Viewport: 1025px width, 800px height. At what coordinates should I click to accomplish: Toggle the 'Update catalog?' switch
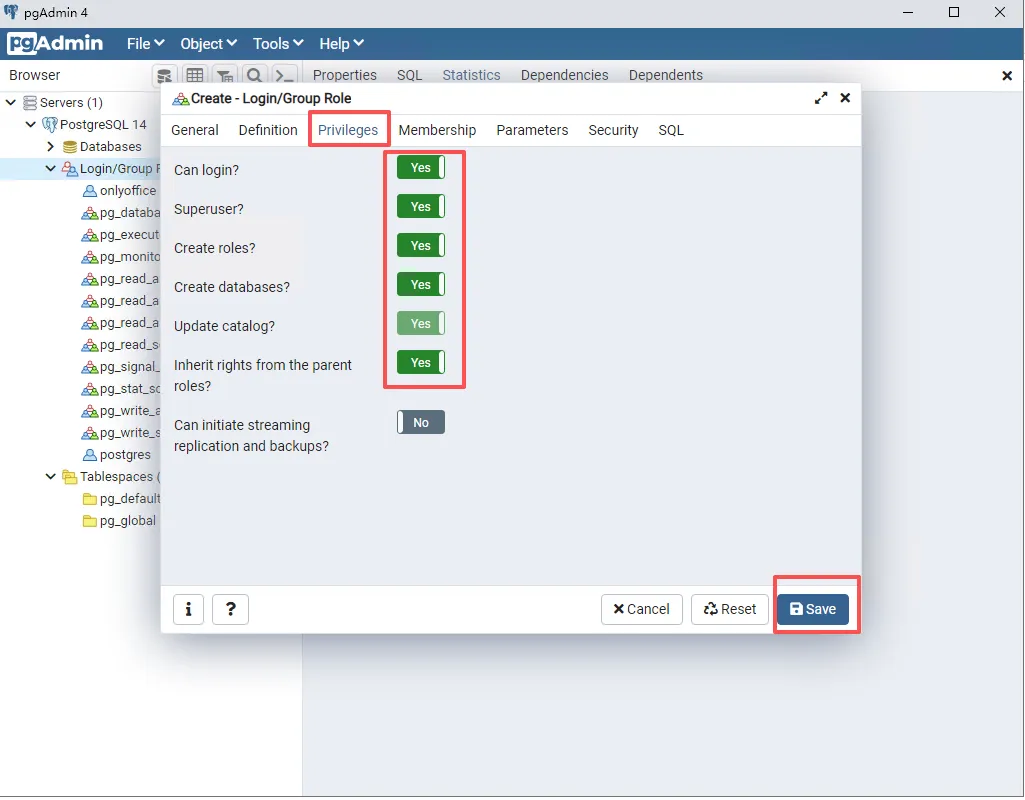tap(421, 324)
